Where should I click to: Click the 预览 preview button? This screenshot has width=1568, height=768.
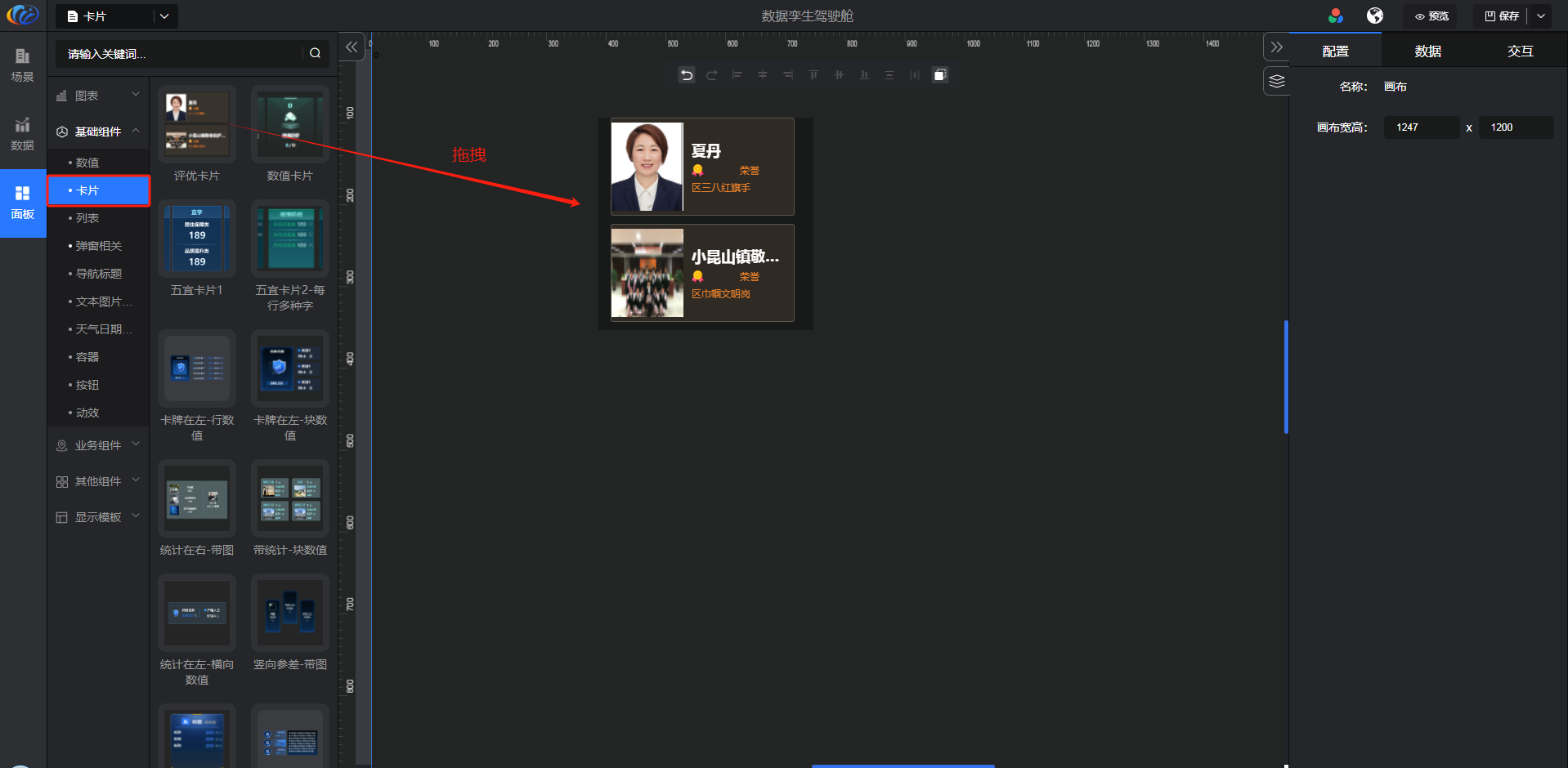[1431, 16]
